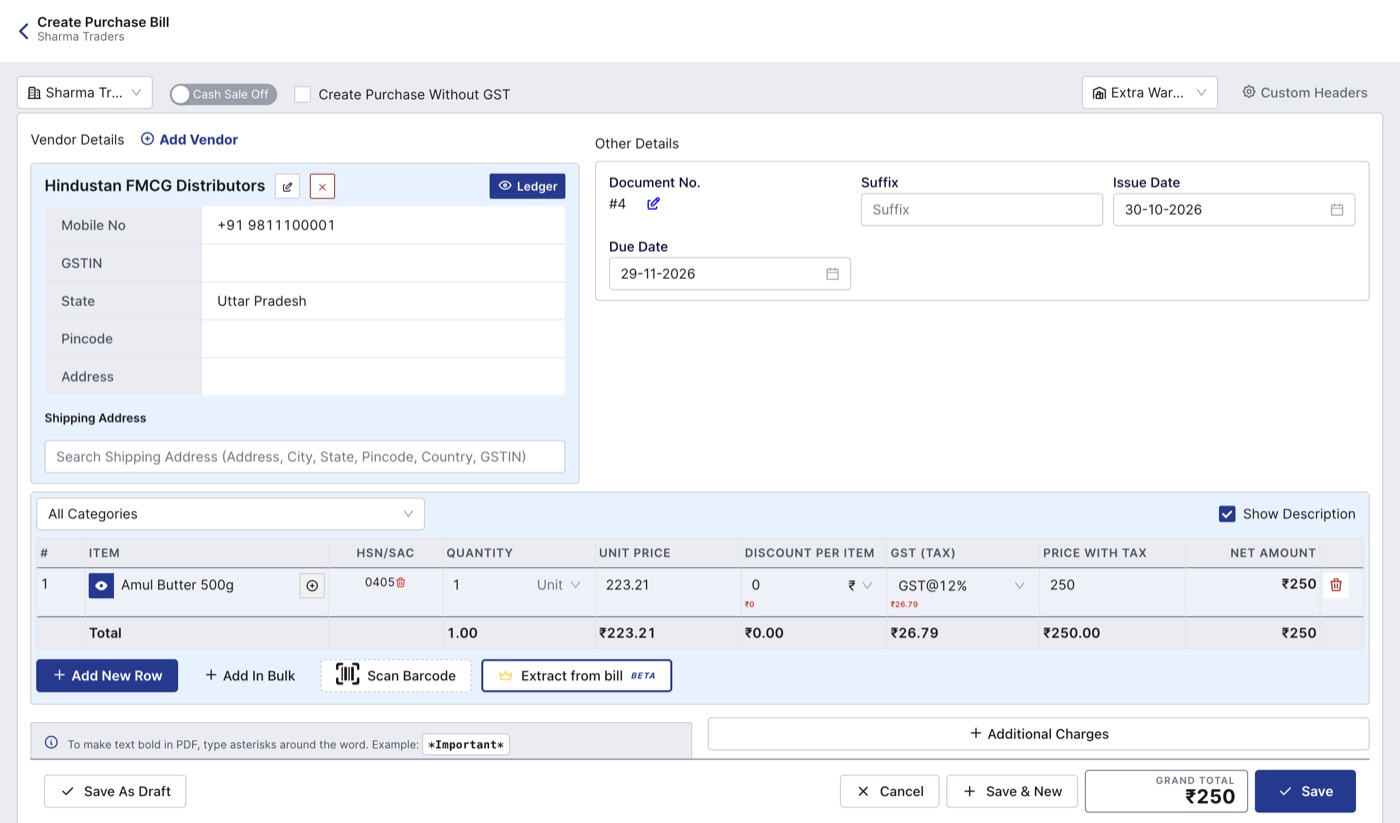Image resolution: width=1400 pixels, height=823 pixels.
Task: Scan a barcode for items
Action: click(x=396, y=676)
